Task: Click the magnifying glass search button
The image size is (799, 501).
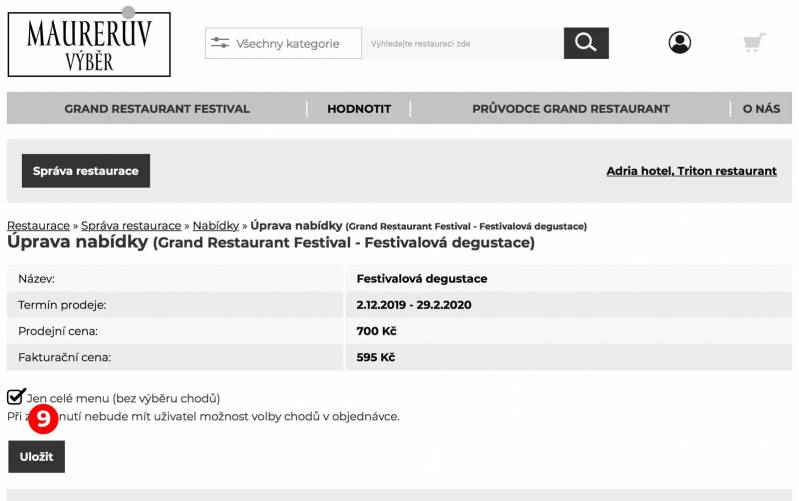Action: 586,43
